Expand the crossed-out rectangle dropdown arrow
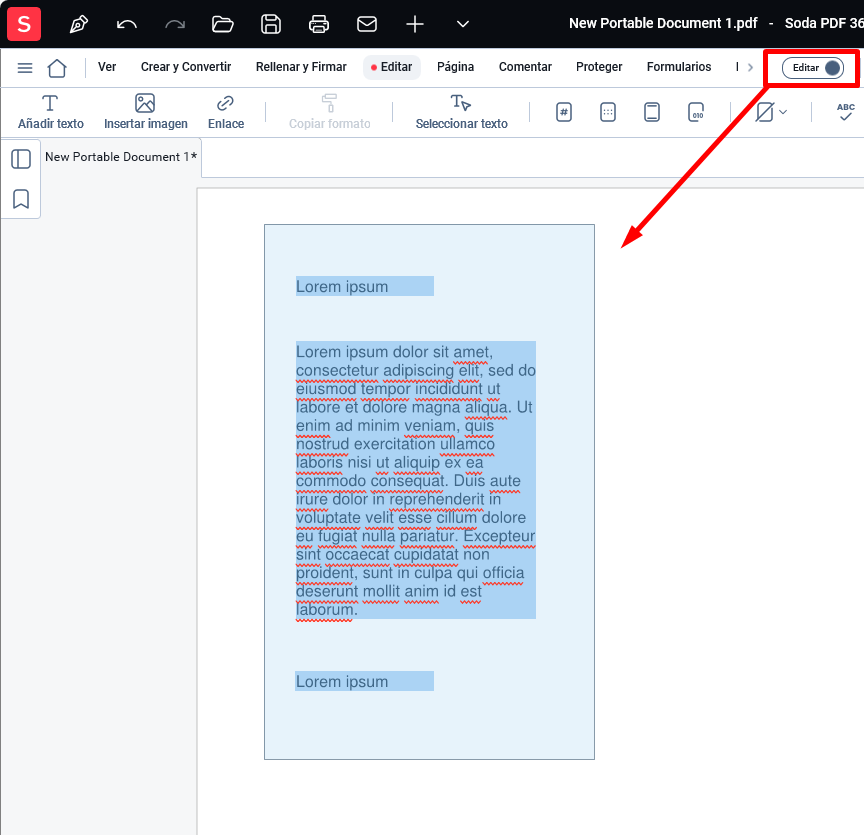 click(783, 112)
